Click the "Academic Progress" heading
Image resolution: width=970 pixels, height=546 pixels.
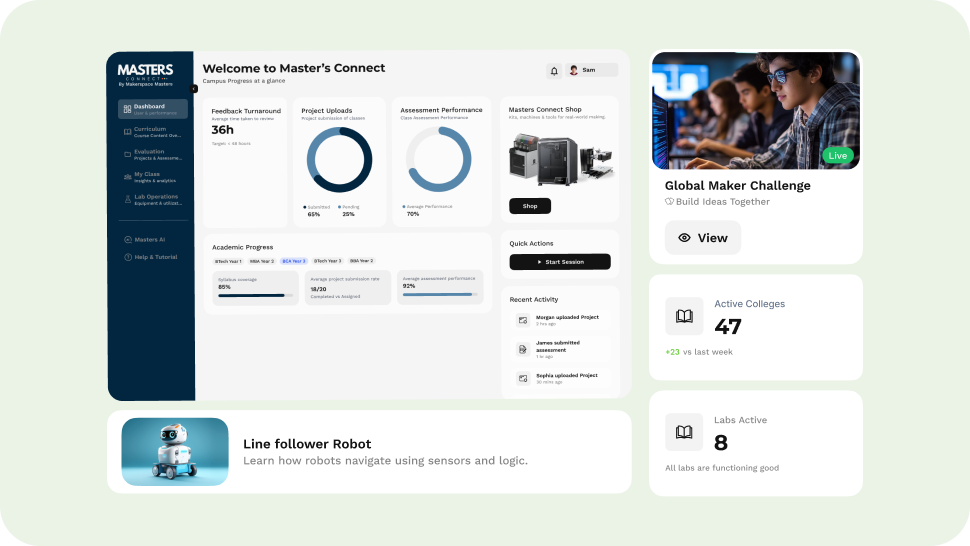pyautogui.click(x=242, y=247)
